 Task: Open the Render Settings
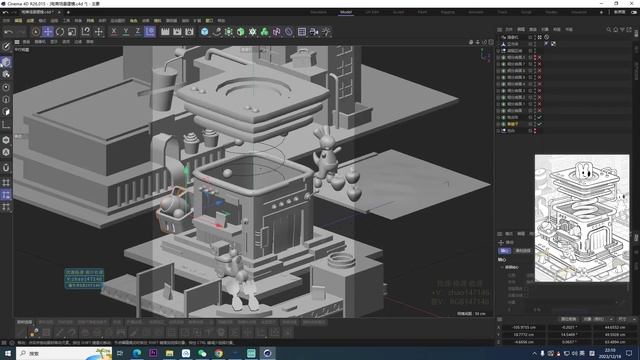click(x=189, y=32)
